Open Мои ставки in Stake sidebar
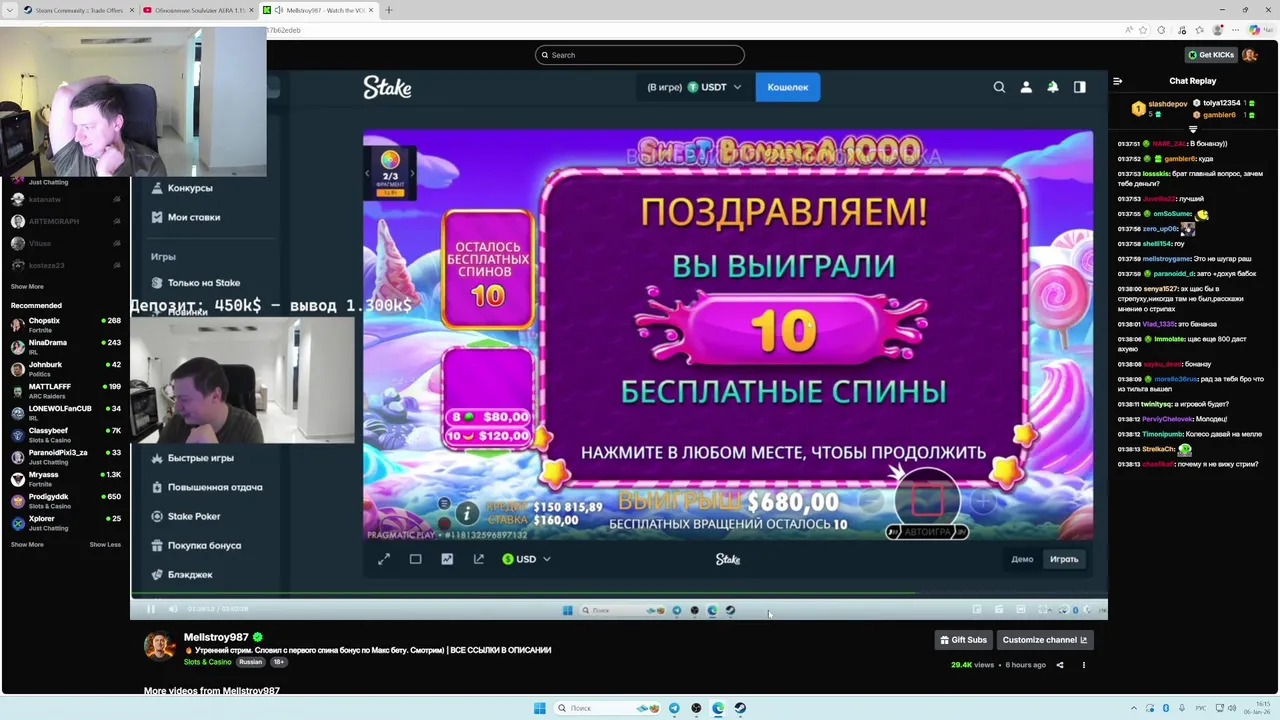Screen dimensions: 1280x720 (x=194, y=217)
